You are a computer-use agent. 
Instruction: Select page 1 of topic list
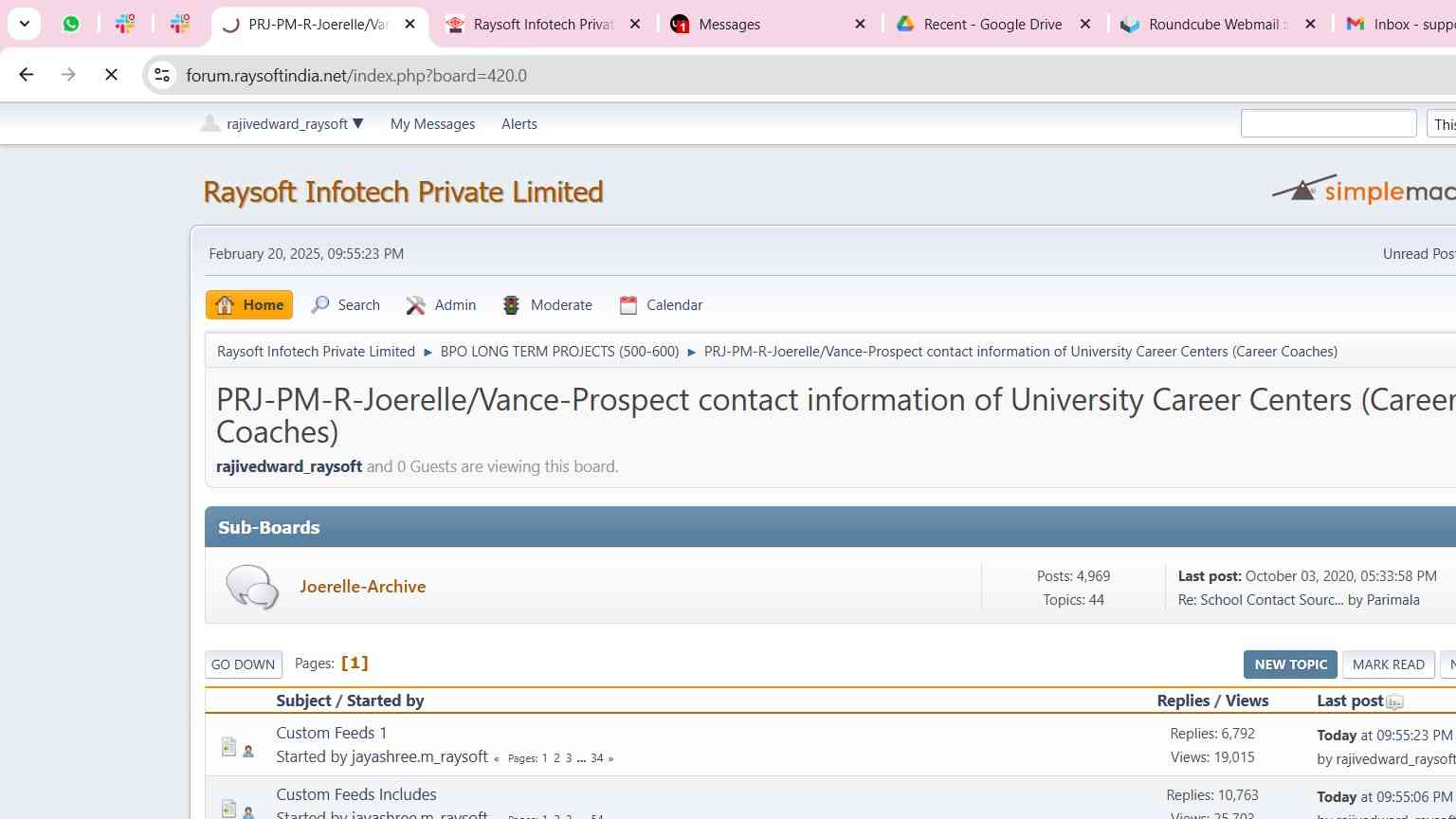pos(355,664)
